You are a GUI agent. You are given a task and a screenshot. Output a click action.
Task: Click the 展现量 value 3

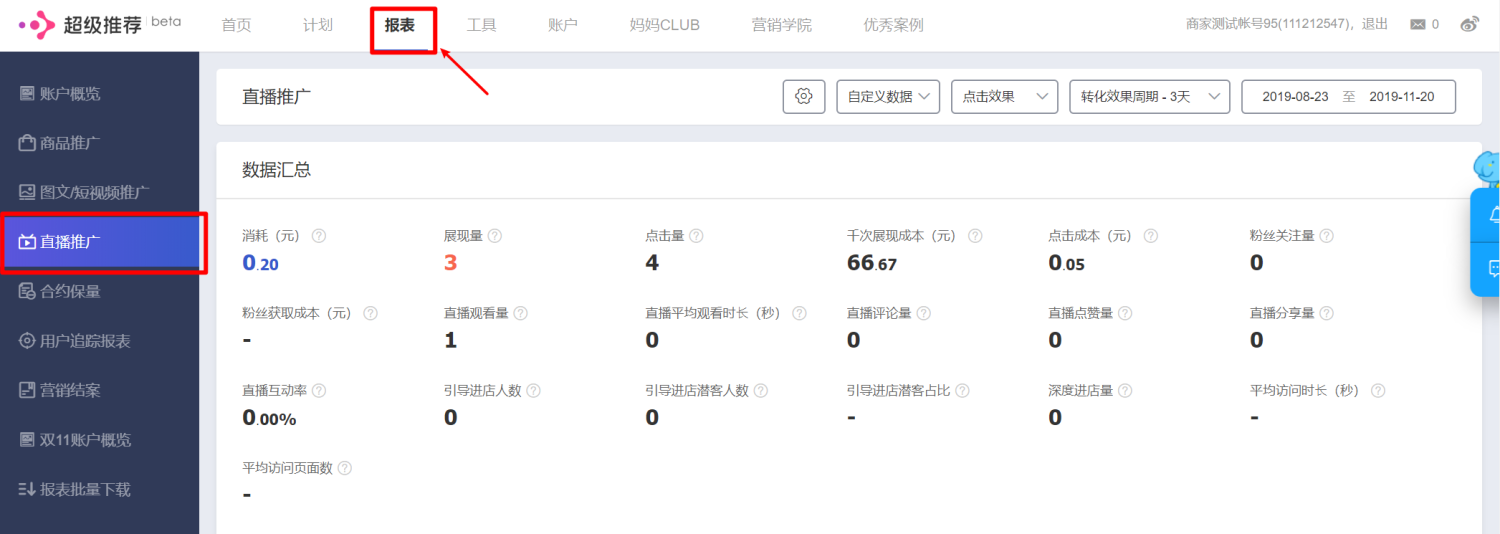[x=450, y=263]
